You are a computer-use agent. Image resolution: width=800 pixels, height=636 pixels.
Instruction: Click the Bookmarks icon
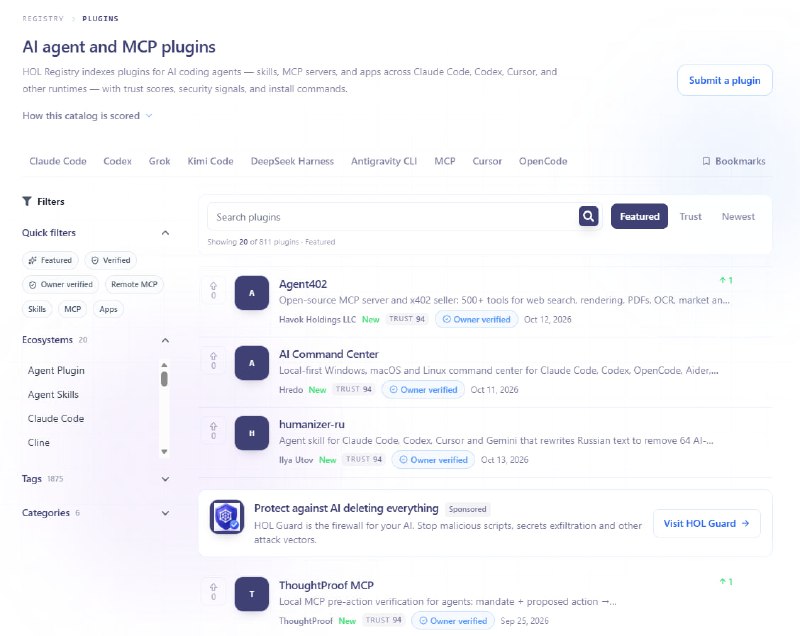click(x=706, y=161)
